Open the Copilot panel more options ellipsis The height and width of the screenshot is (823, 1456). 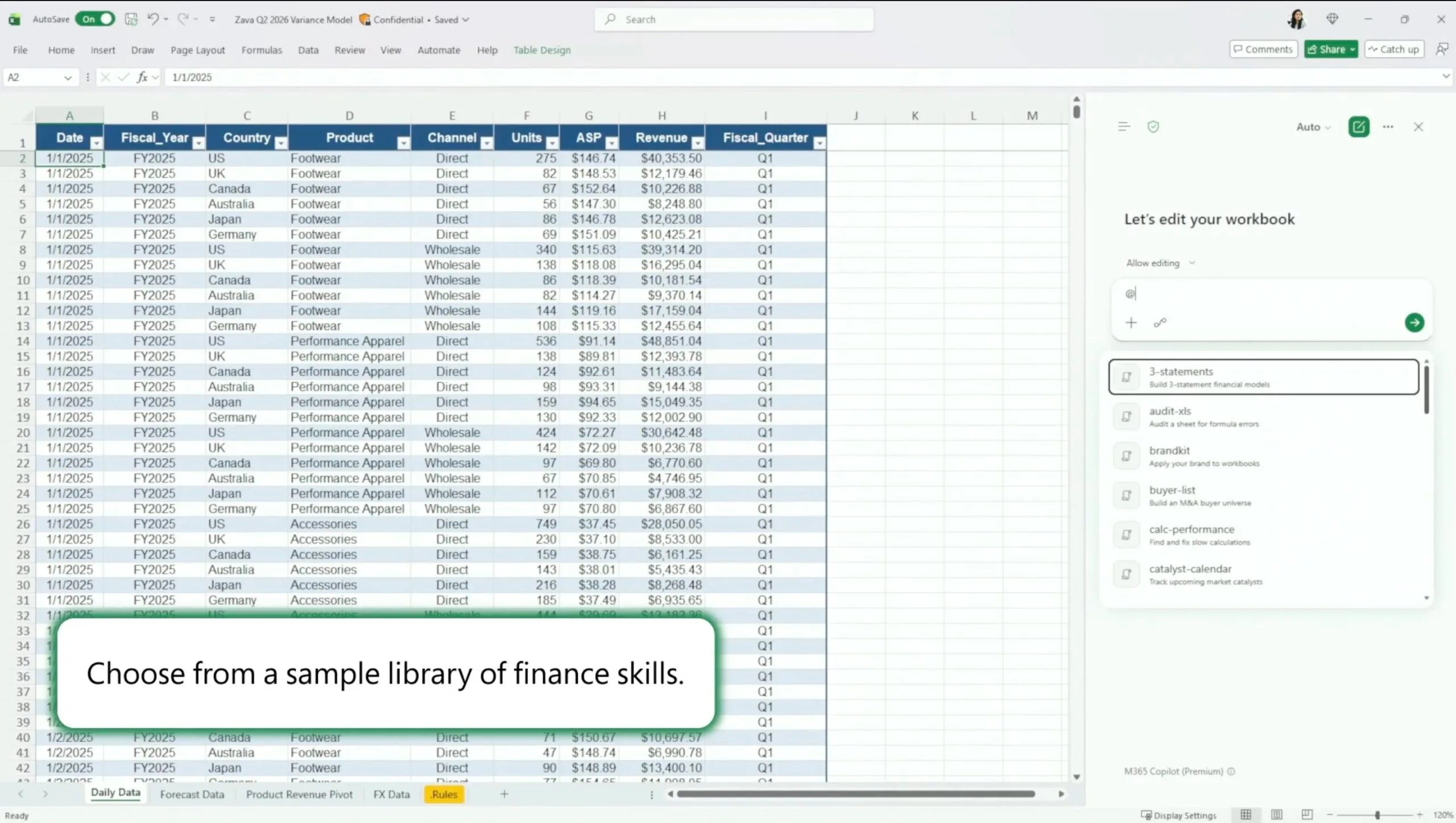pyautogui.click(x=1388, y=127)
